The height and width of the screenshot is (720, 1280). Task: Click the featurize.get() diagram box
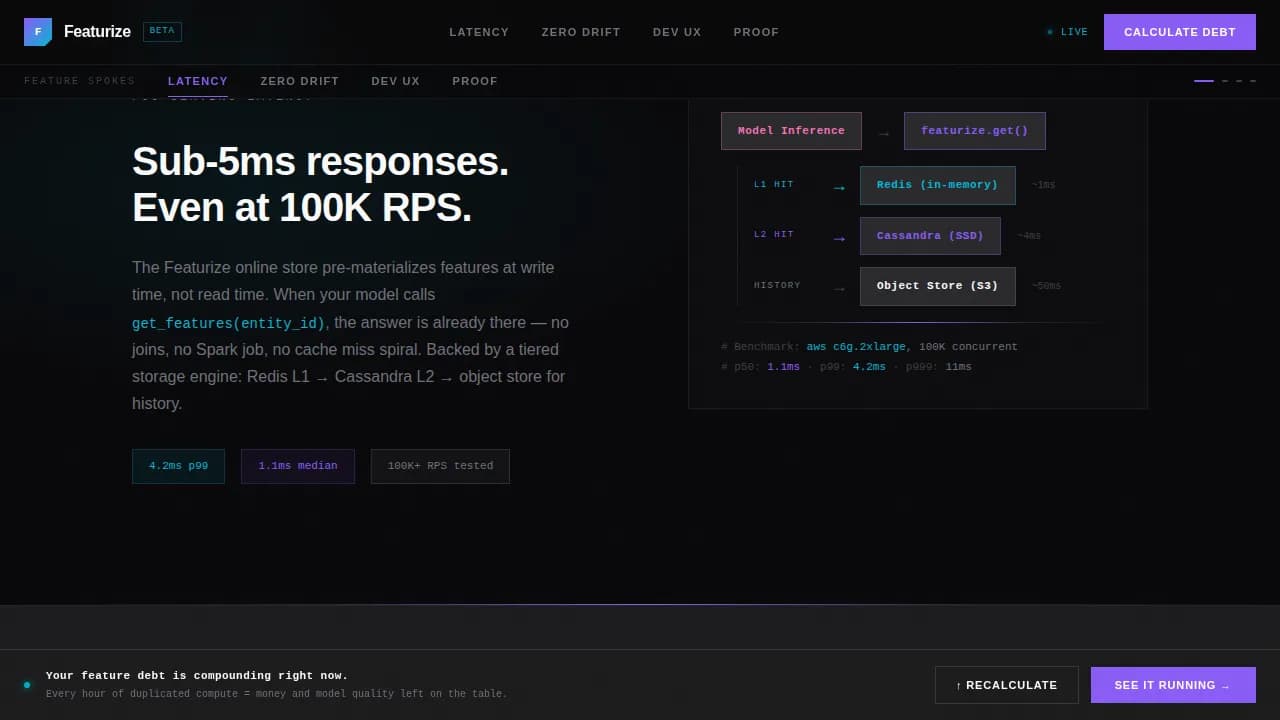(x=975, y=131)
